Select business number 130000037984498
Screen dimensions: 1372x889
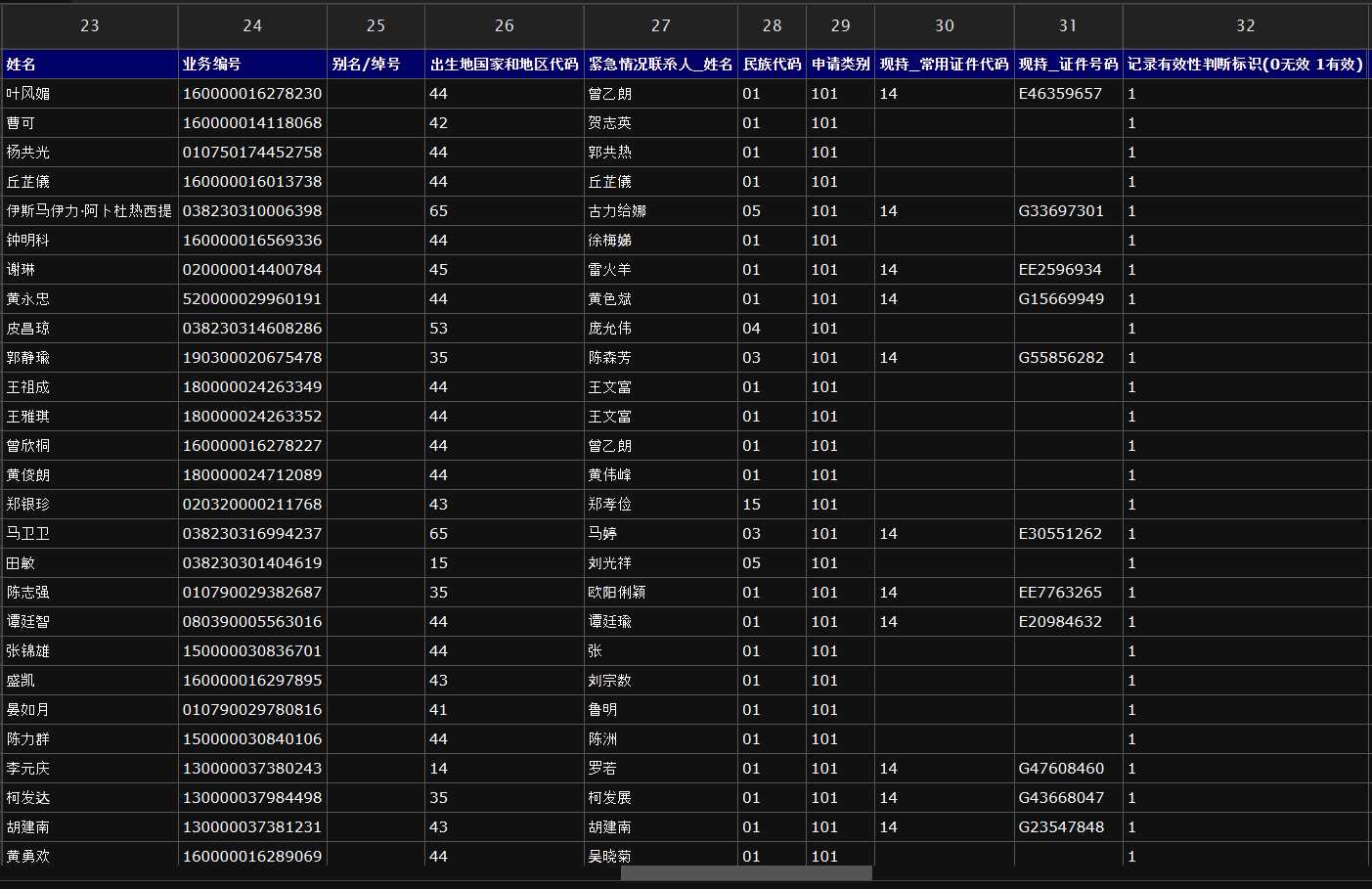click(252, 798)
